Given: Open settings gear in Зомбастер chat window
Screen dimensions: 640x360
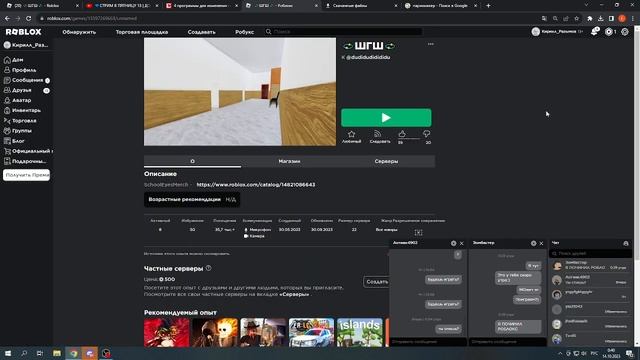Looking at the screenshot, I should pyautogui.click(x=533, y=243).
